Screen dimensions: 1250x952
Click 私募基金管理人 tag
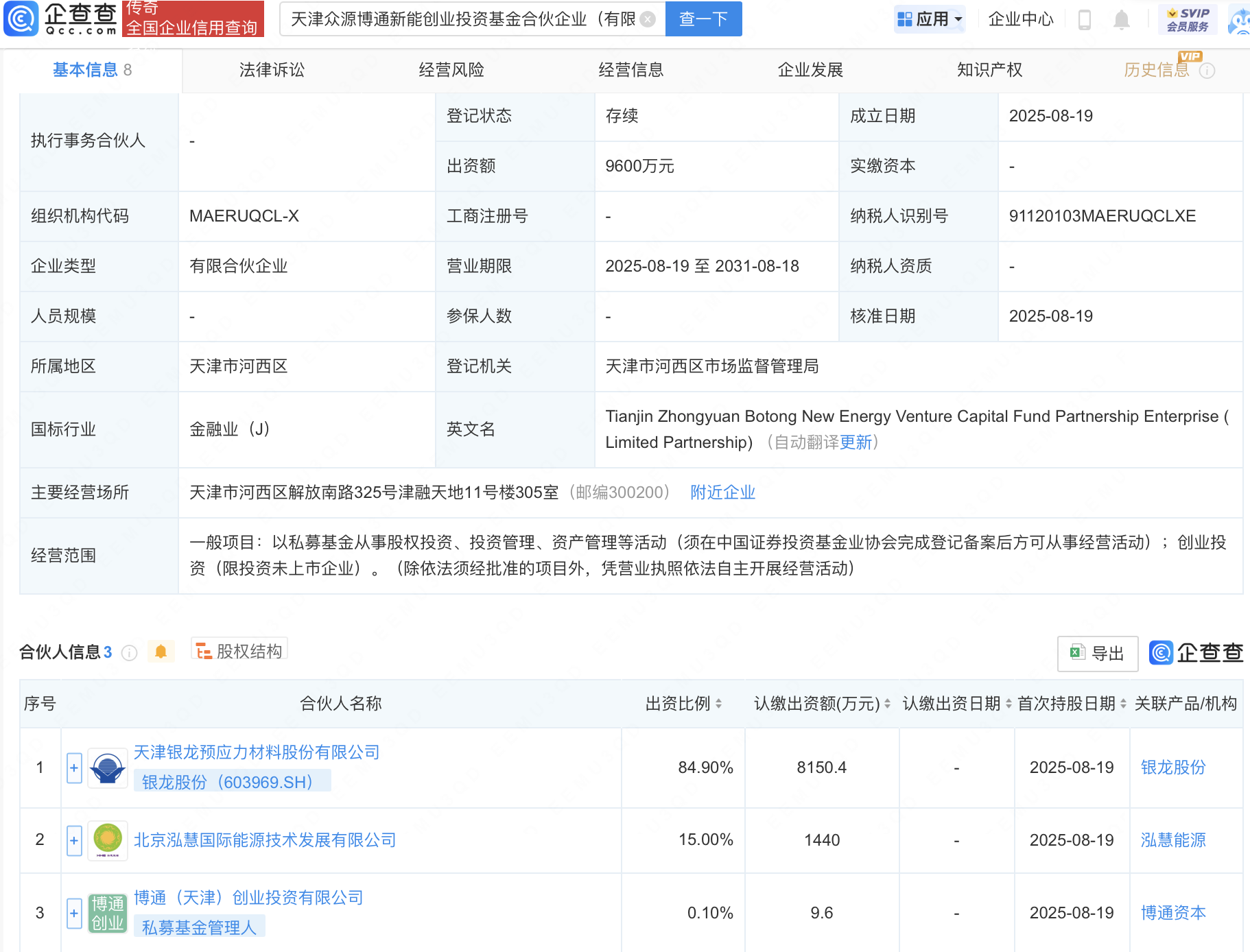pos(200,927)
